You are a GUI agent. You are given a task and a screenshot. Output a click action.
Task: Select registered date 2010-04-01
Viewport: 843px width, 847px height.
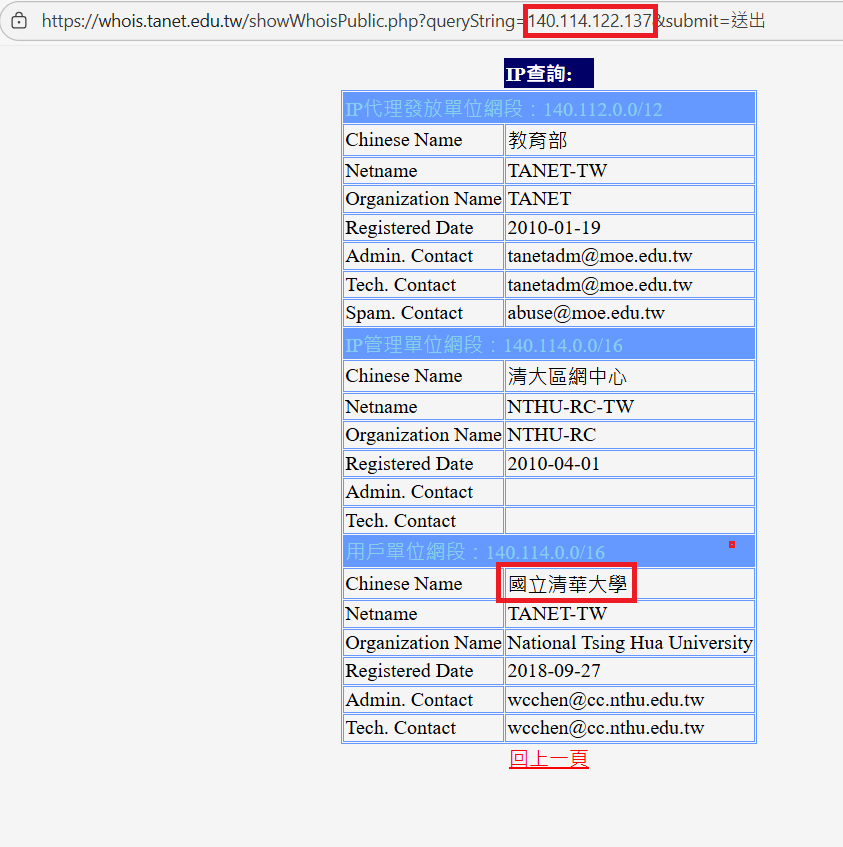630,464
